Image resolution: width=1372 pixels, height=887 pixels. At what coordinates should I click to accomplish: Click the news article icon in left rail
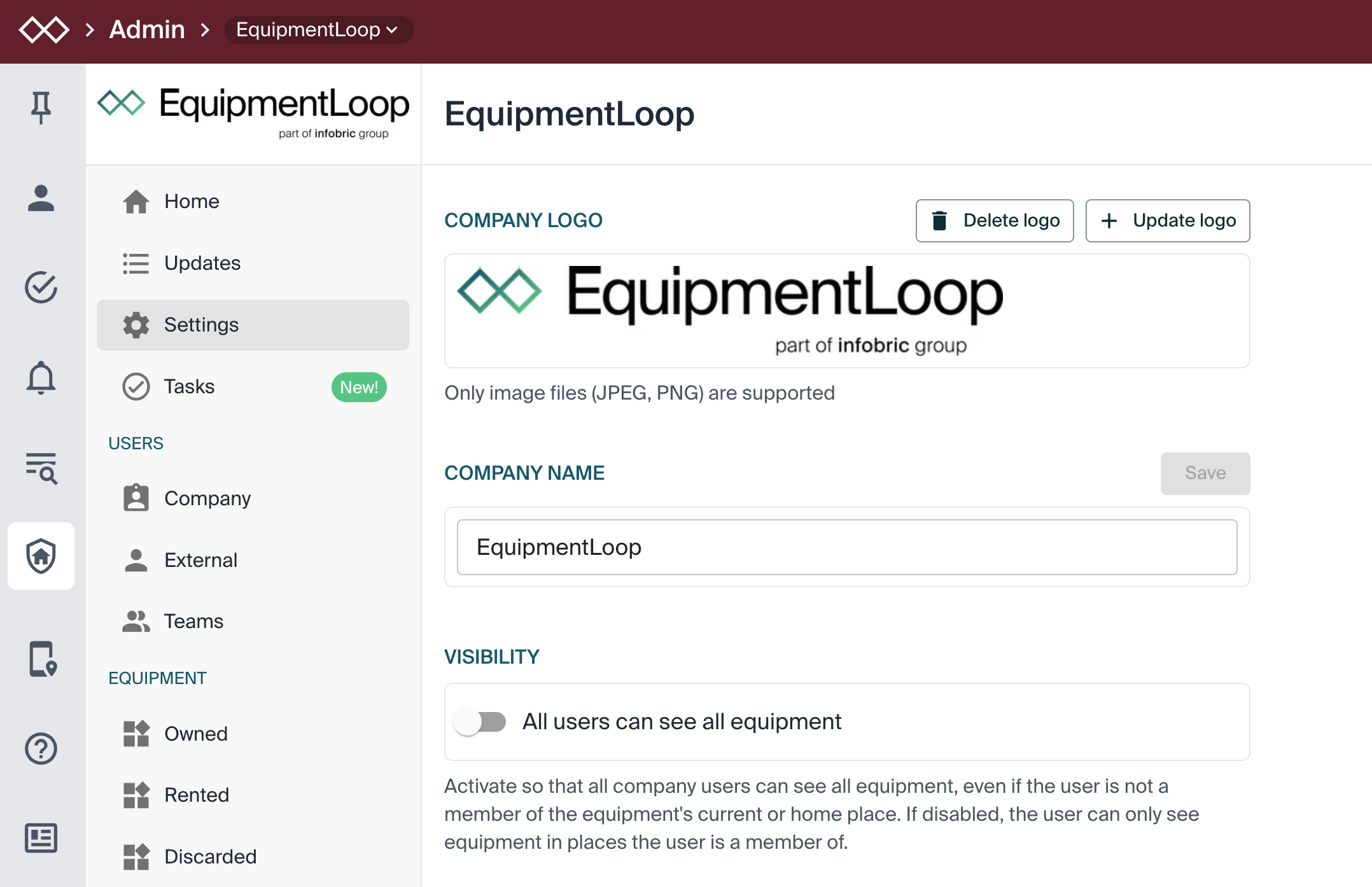pyautogui.click(x=41, y=837)
